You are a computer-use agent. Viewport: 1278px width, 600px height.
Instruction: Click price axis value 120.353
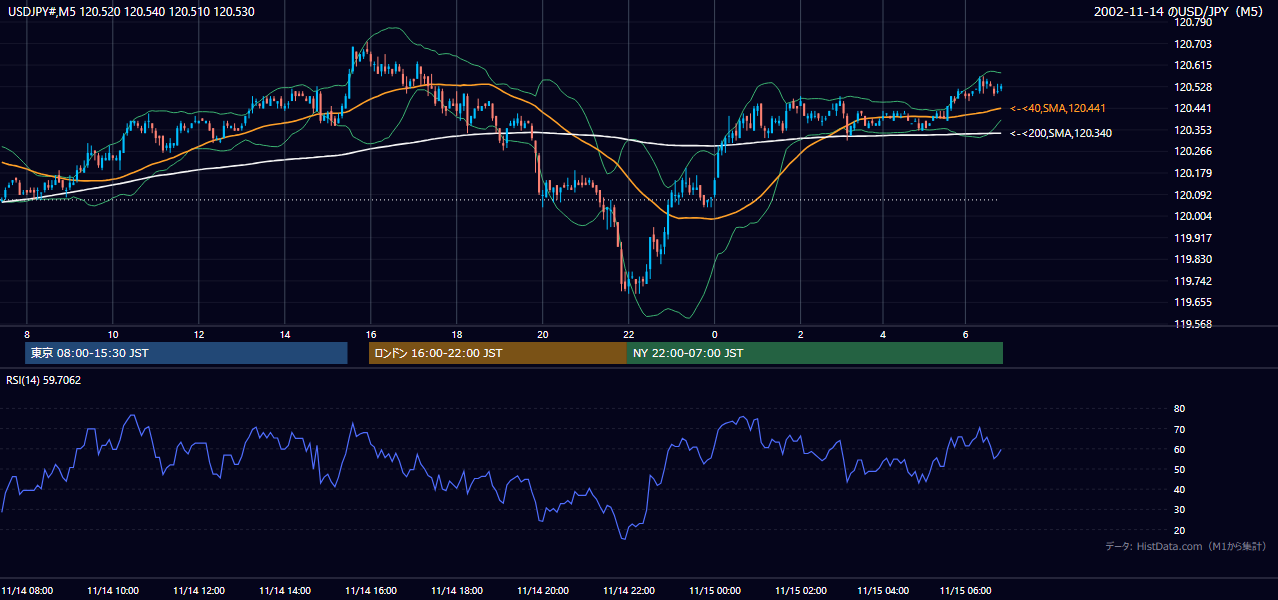(x=1193, y=130)
